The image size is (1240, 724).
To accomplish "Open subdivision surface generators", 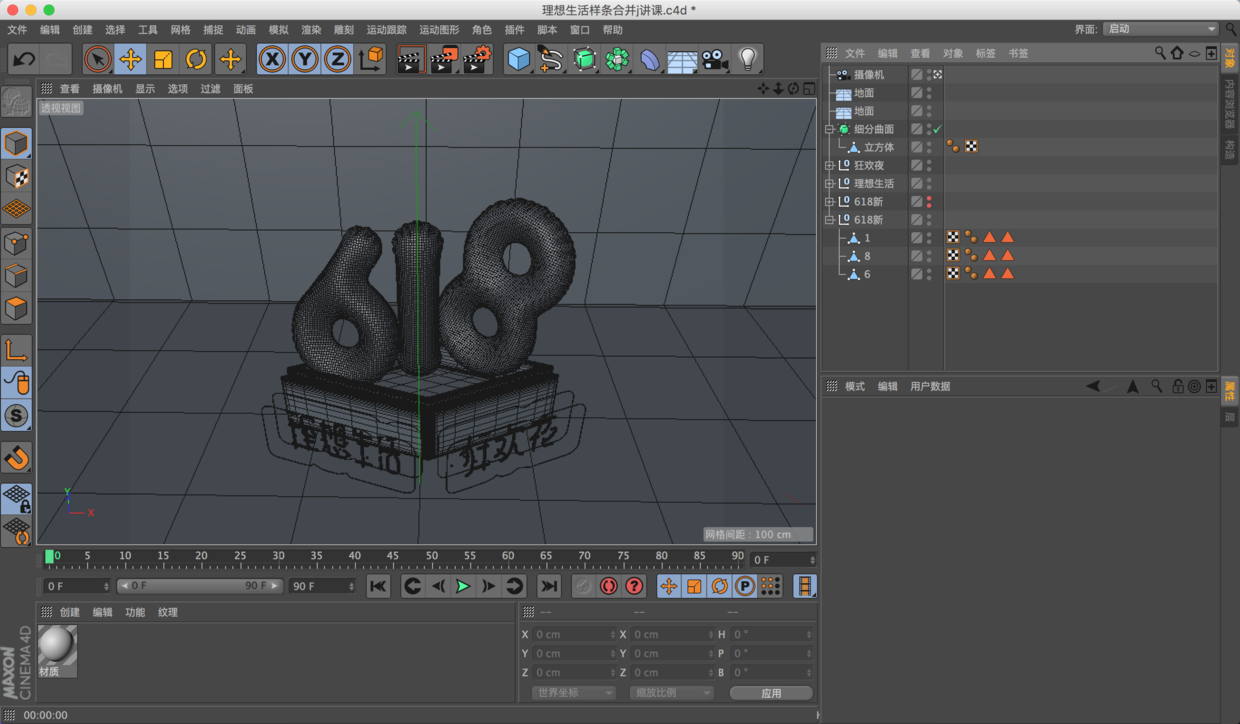I will pos(584,59).
